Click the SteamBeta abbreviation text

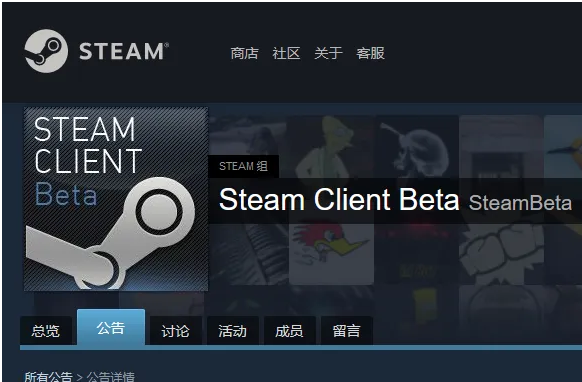point(520,203)
